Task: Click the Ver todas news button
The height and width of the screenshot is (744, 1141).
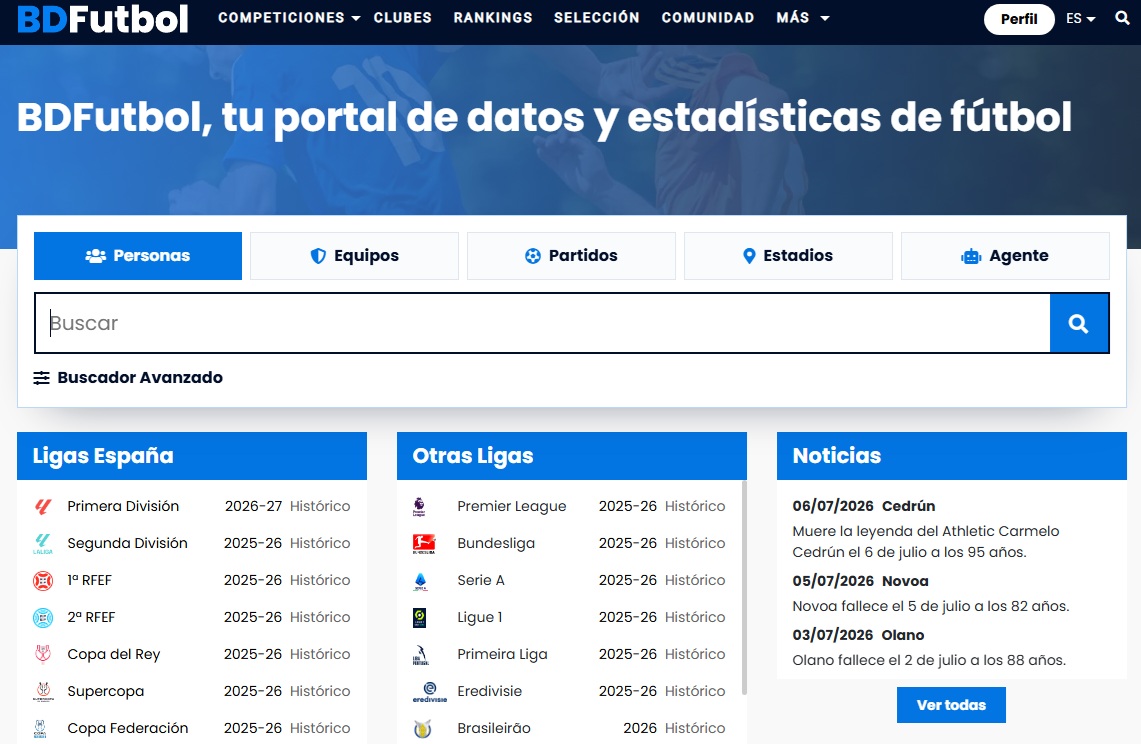Action: point(951,705)
